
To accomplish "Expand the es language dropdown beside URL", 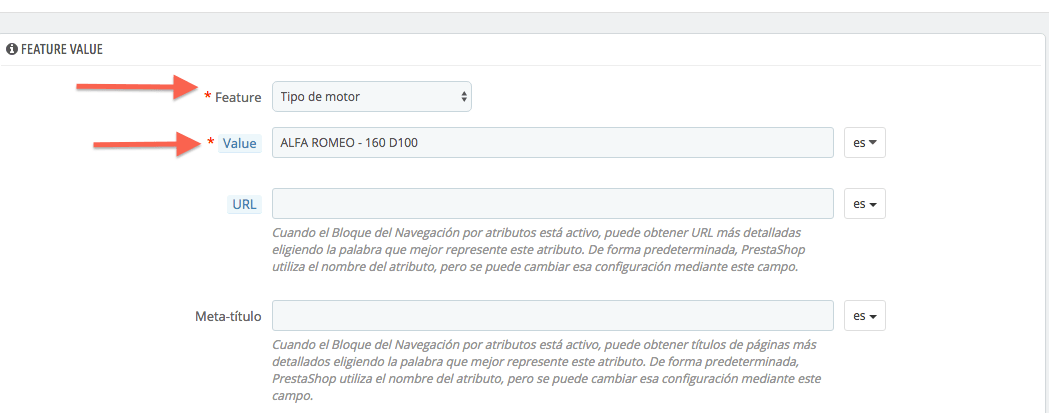I will [865, 203].
